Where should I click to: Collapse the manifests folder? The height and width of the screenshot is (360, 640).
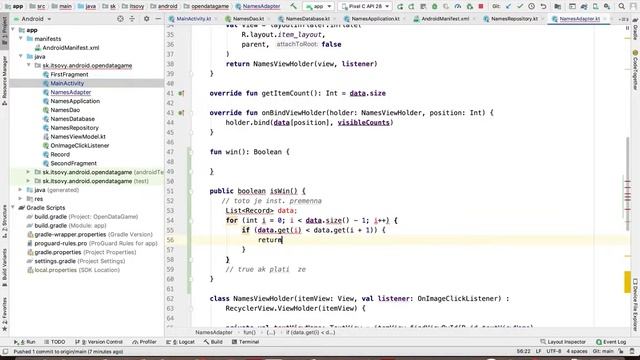21,39
